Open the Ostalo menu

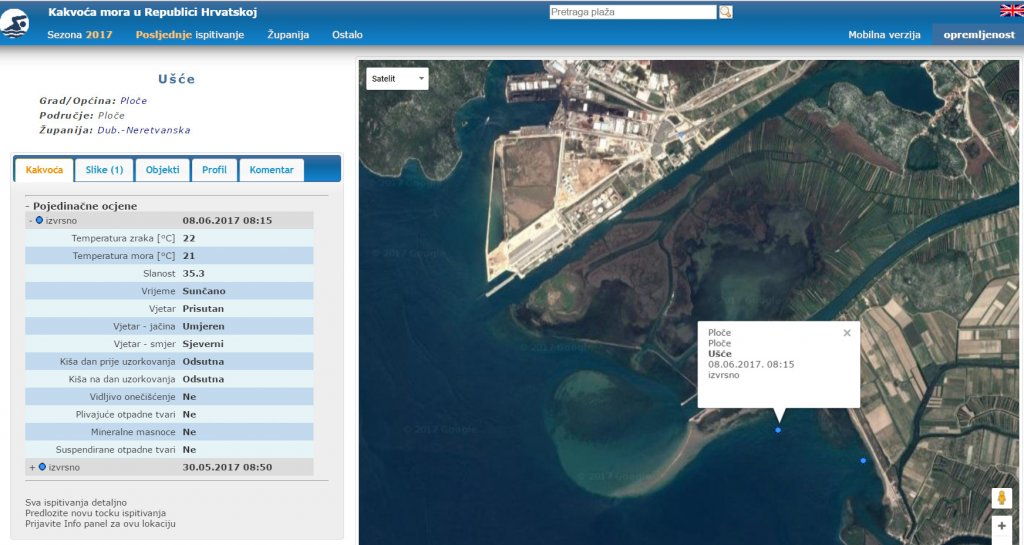coord(347,35)
